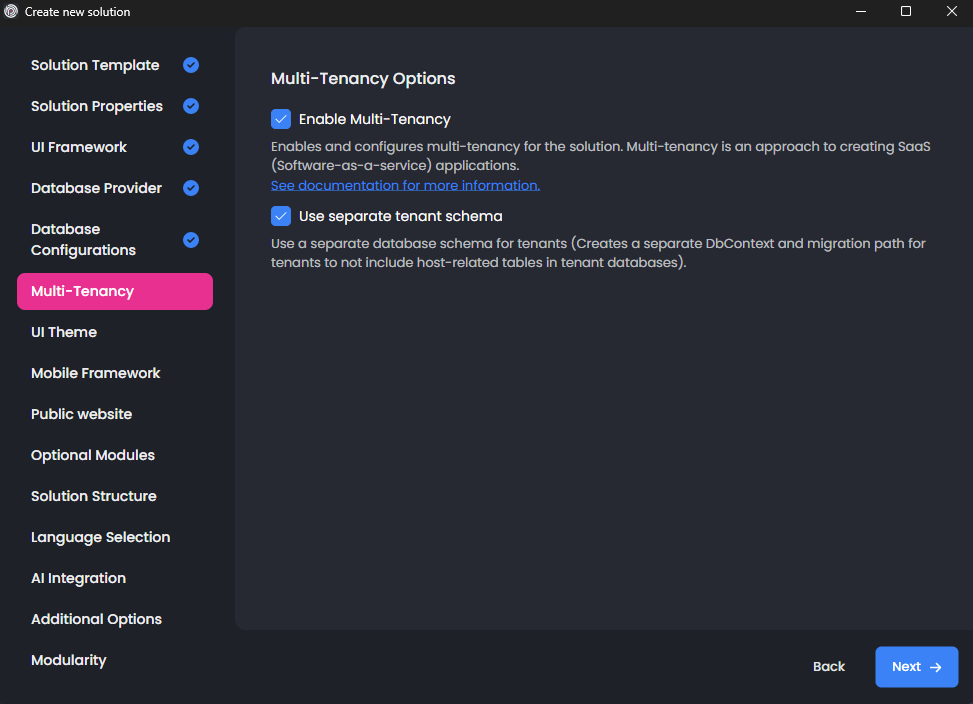This screenshot has width=973, height=704.
Task: Open the Solution Structure step
Action: coord(94,496)
